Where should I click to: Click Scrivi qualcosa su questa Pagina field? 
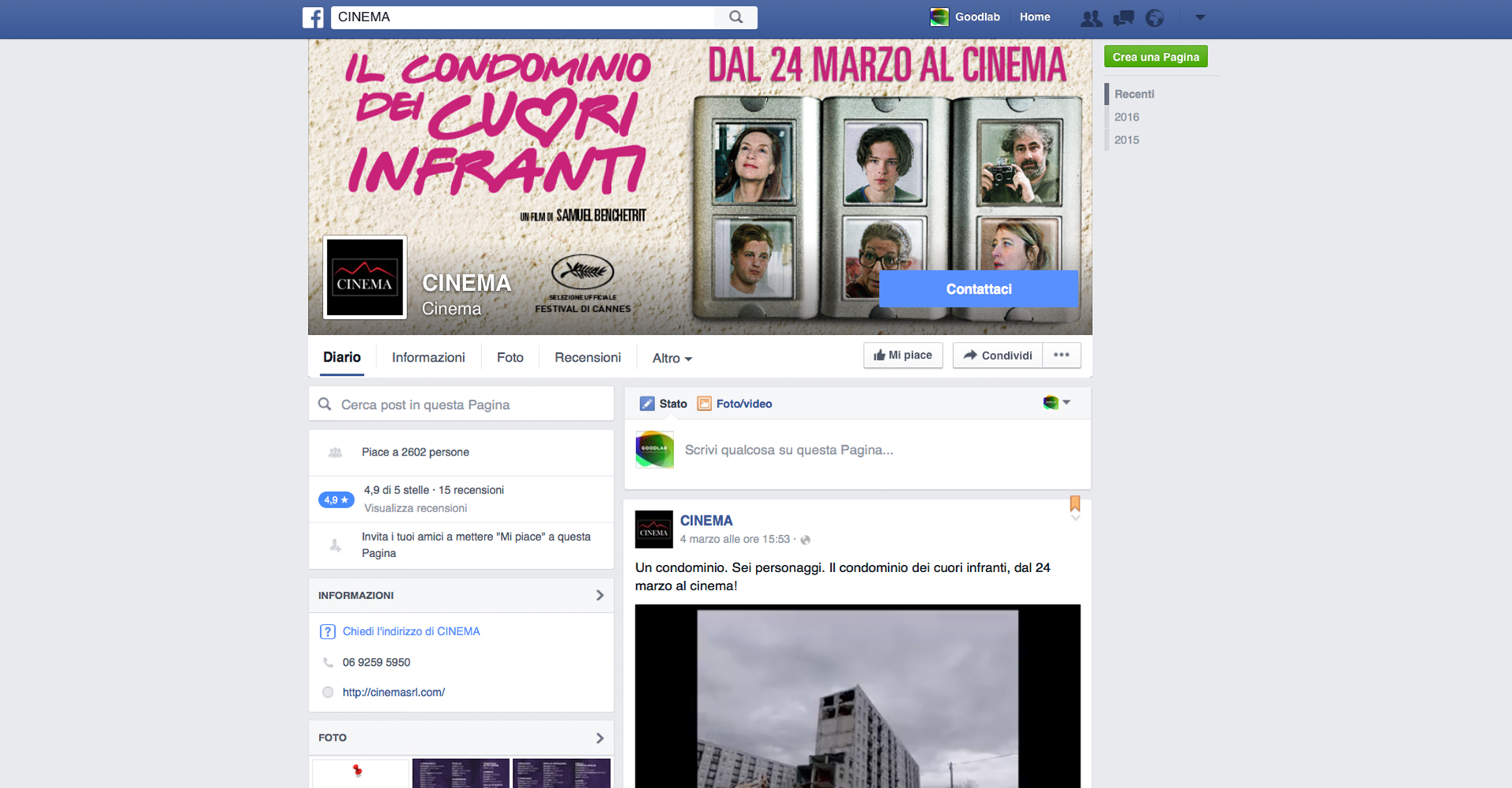coord(789,450)
